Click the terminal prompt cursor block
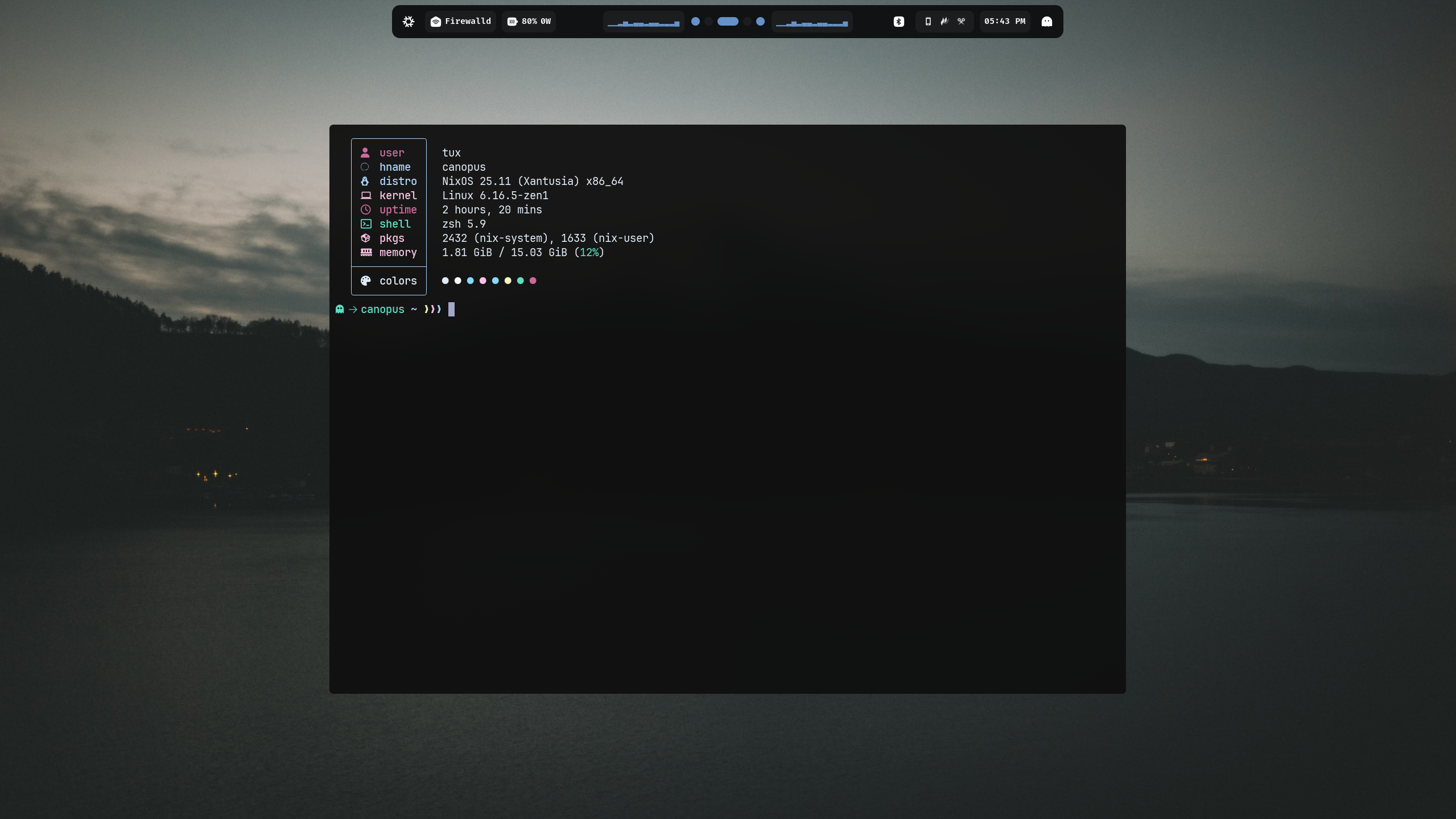Image resolution: width=1456 pixels, height=819 pixels. [451, 309]
